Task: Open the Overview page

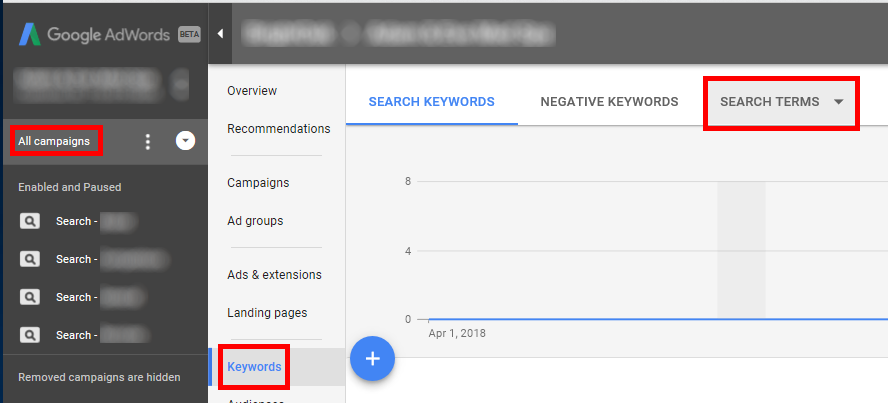Action: 252,91
